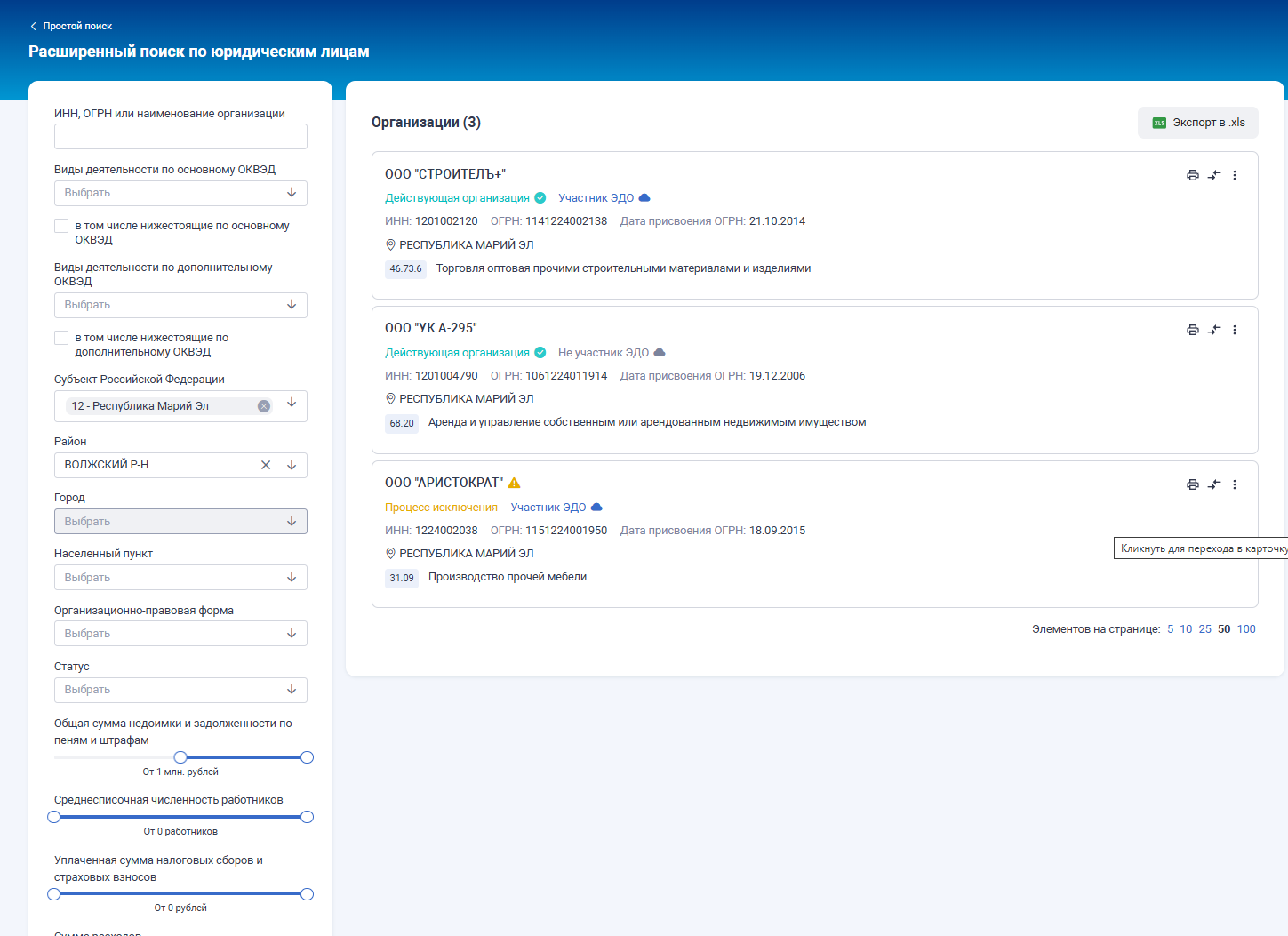Open the Населенный пункт dropdown
The image size is (1288, 936).
[x=180, y=578]
